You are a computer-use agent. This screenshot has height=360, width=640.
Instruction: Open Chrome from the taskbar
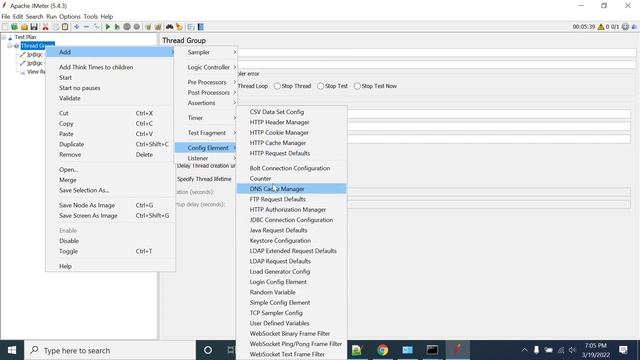[382, 350]
